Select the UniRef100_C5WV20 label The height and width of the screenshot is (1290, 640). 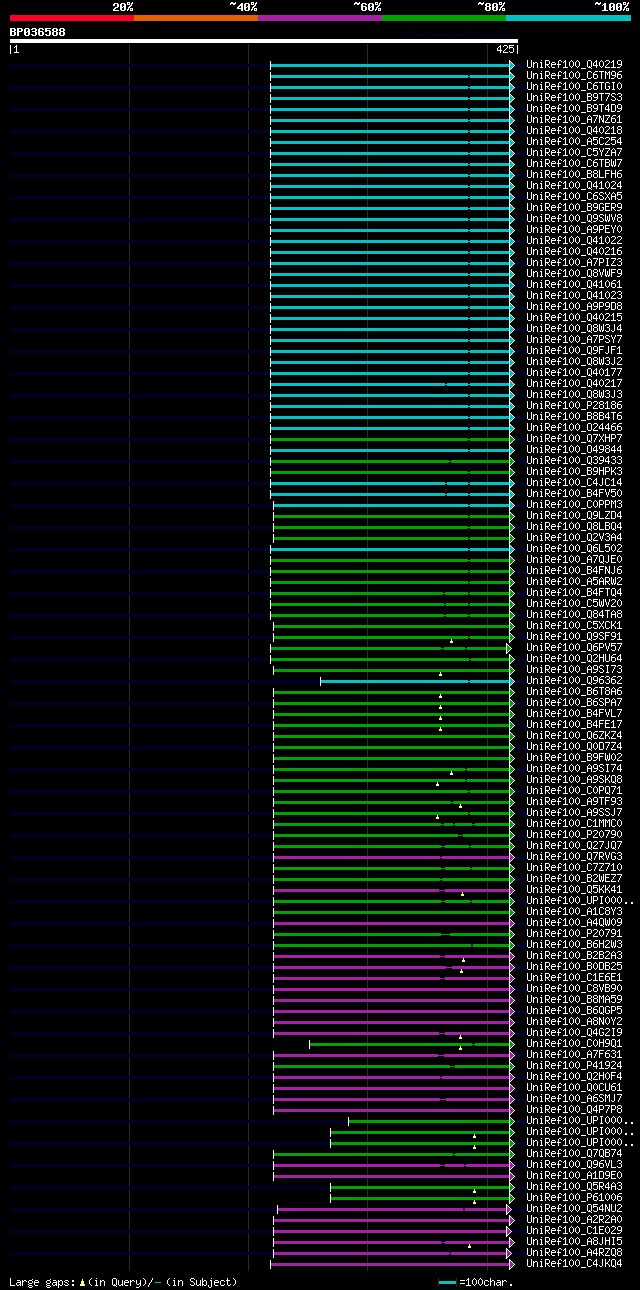(574, 604)
